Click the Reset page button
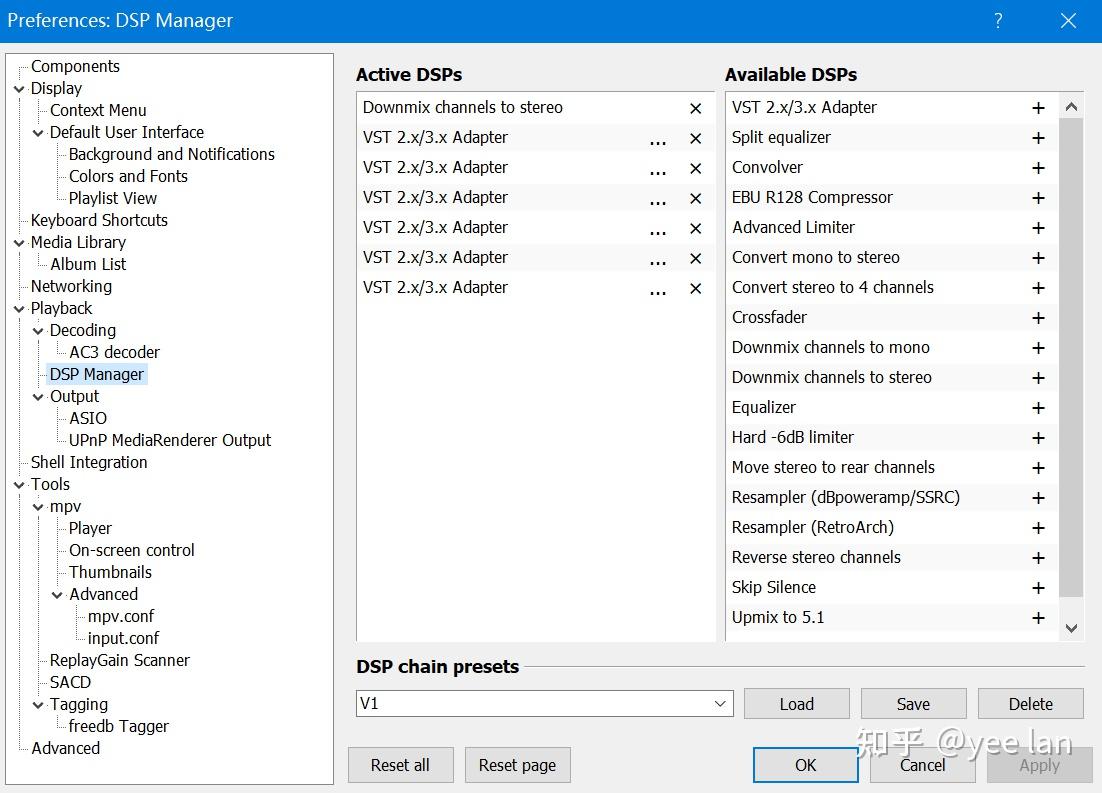This screenshot has width=1102, height=793. [x=517, y=765]
